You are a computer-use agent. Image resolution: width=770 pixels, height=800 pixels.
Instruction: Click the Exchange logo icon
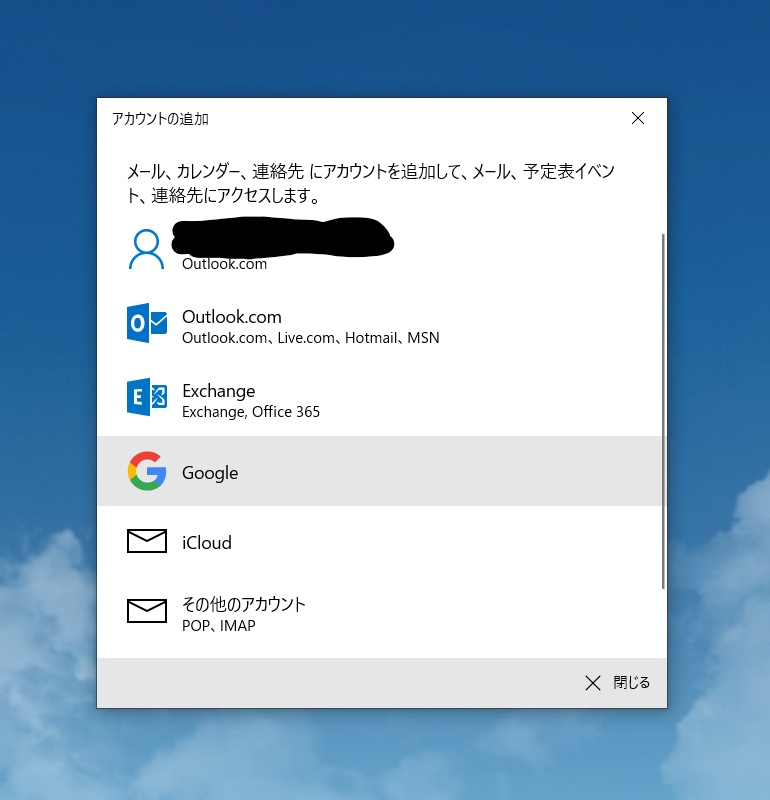(147, 397)
